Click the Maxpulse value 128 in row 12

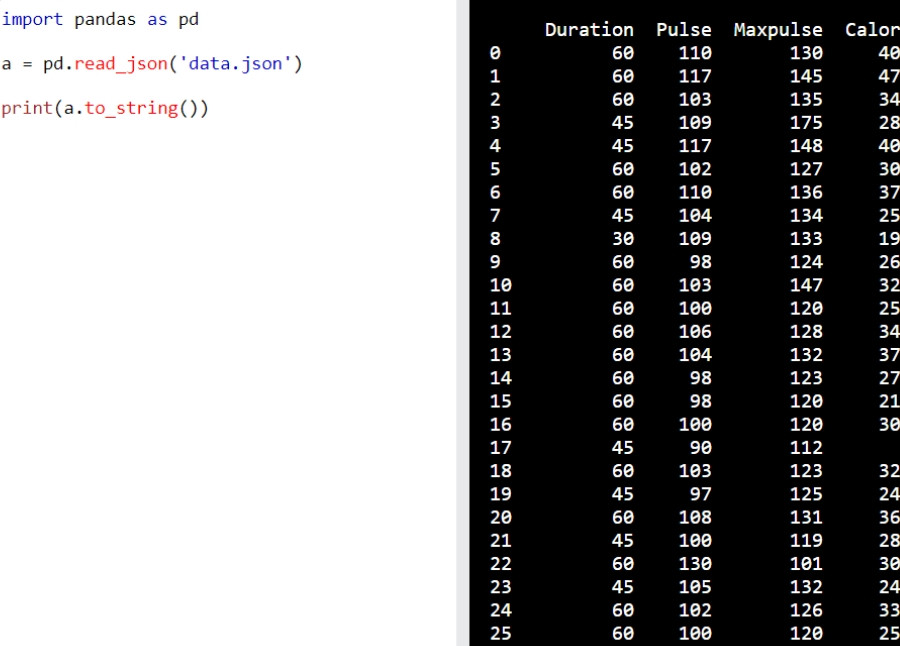(806, 332)
